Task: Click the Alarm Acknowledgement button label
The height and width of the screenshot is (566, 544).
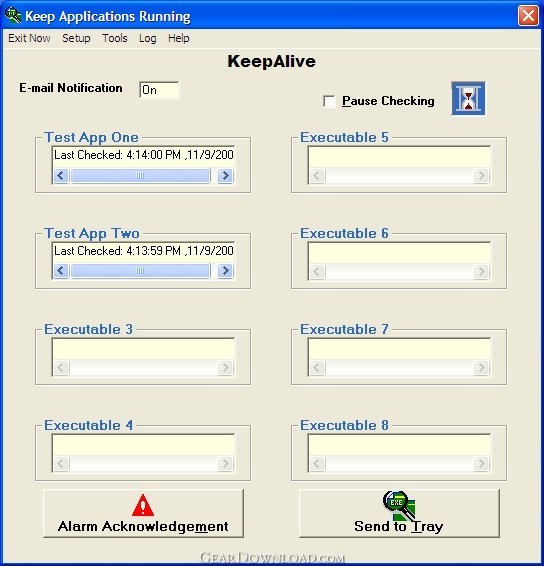Action: click(x=143, y=526)
